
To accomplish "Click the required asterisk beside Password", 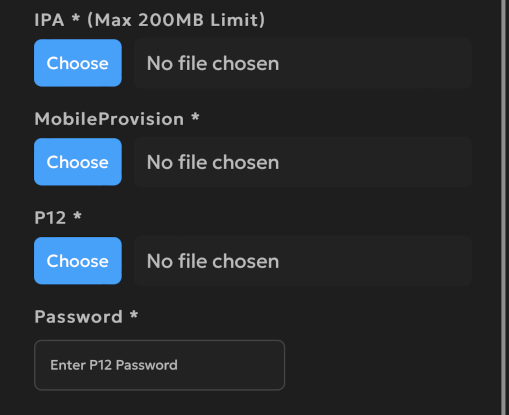I will click(x=134, y=314).
